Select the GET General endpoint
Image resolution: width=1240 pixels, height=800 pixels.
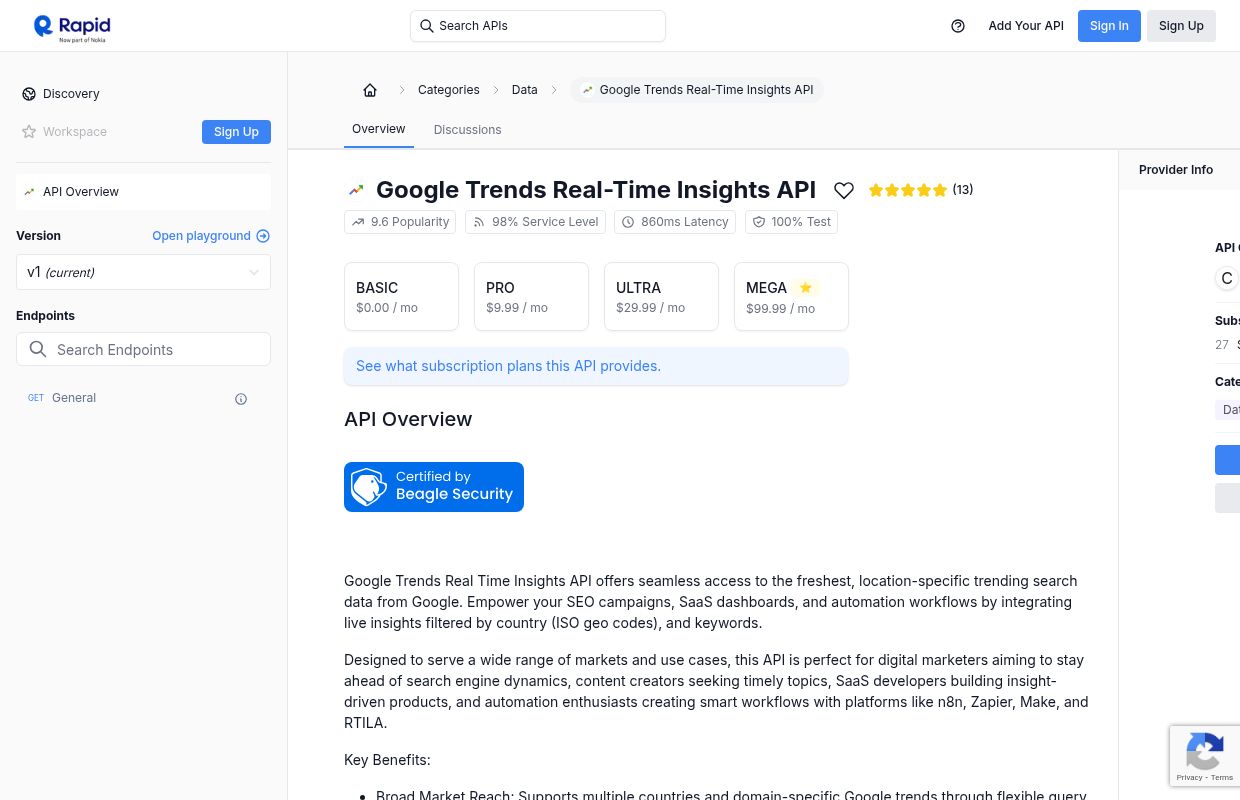click(143, 398)
